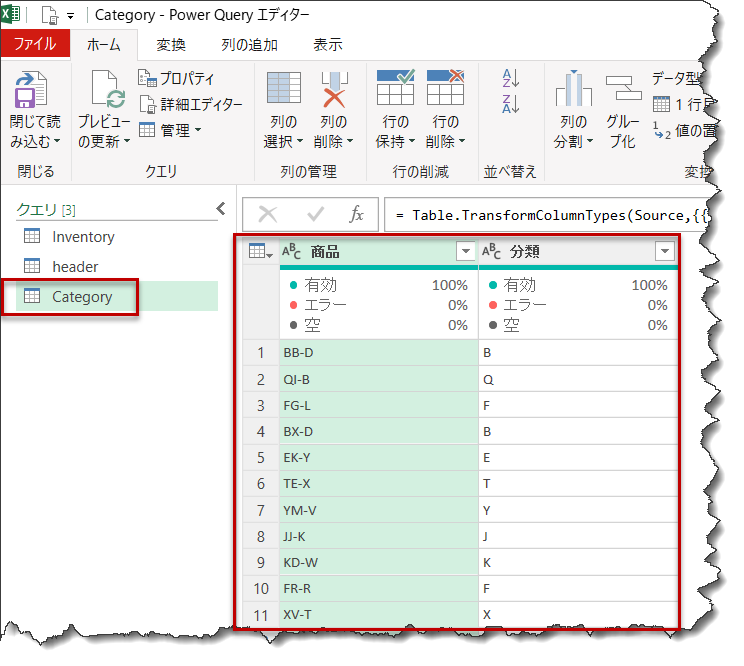Switch to the View (表示) tab
Viewport: 744px width, 666px height.
coord(328,45)
